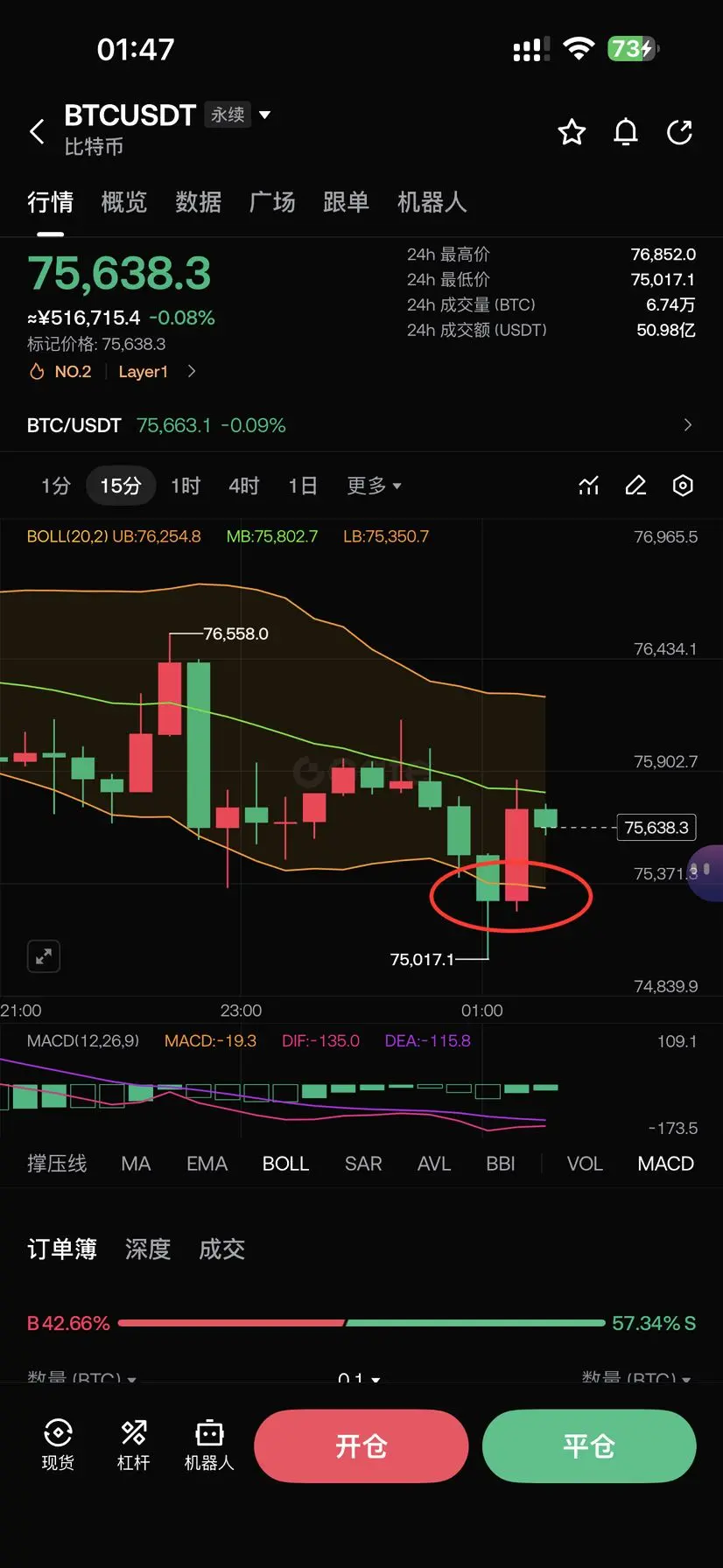The image size is (723, 1568).
Task: Tap the red 开仓 button
Action: (x=361, y=1446)
